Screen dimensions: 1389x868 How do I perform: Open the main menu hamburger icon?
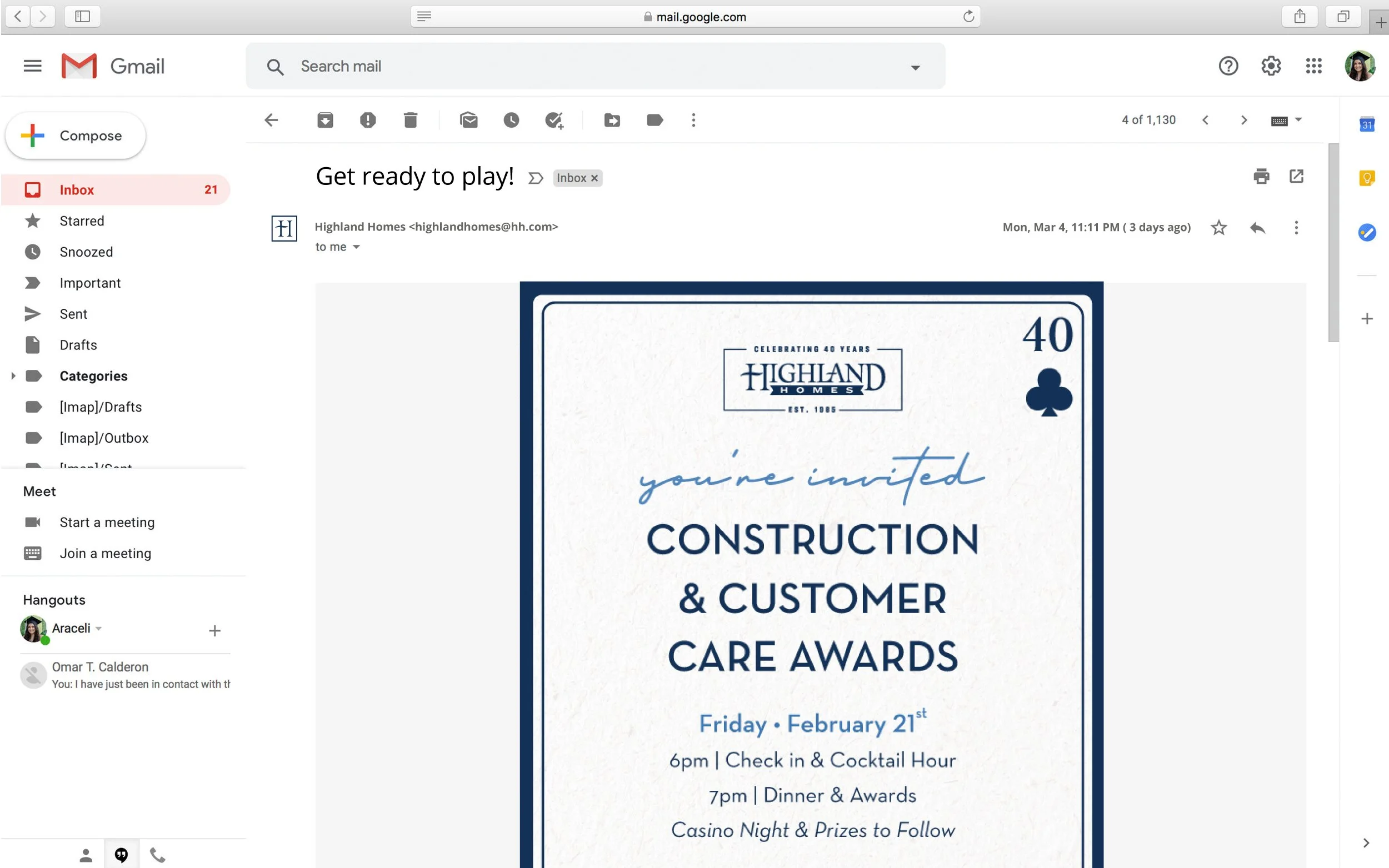click(33, 66)
